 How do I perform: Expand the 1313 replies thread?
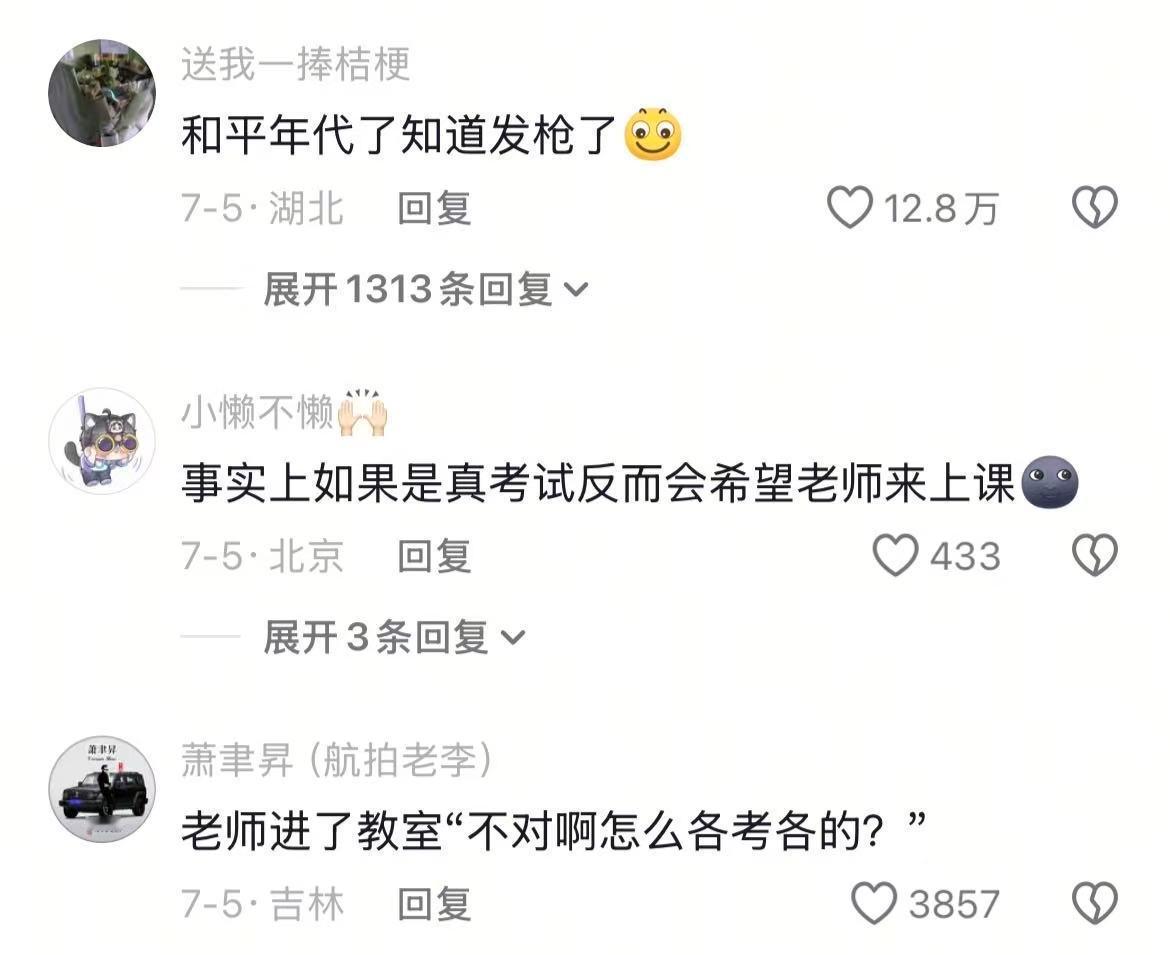(426, 289)
